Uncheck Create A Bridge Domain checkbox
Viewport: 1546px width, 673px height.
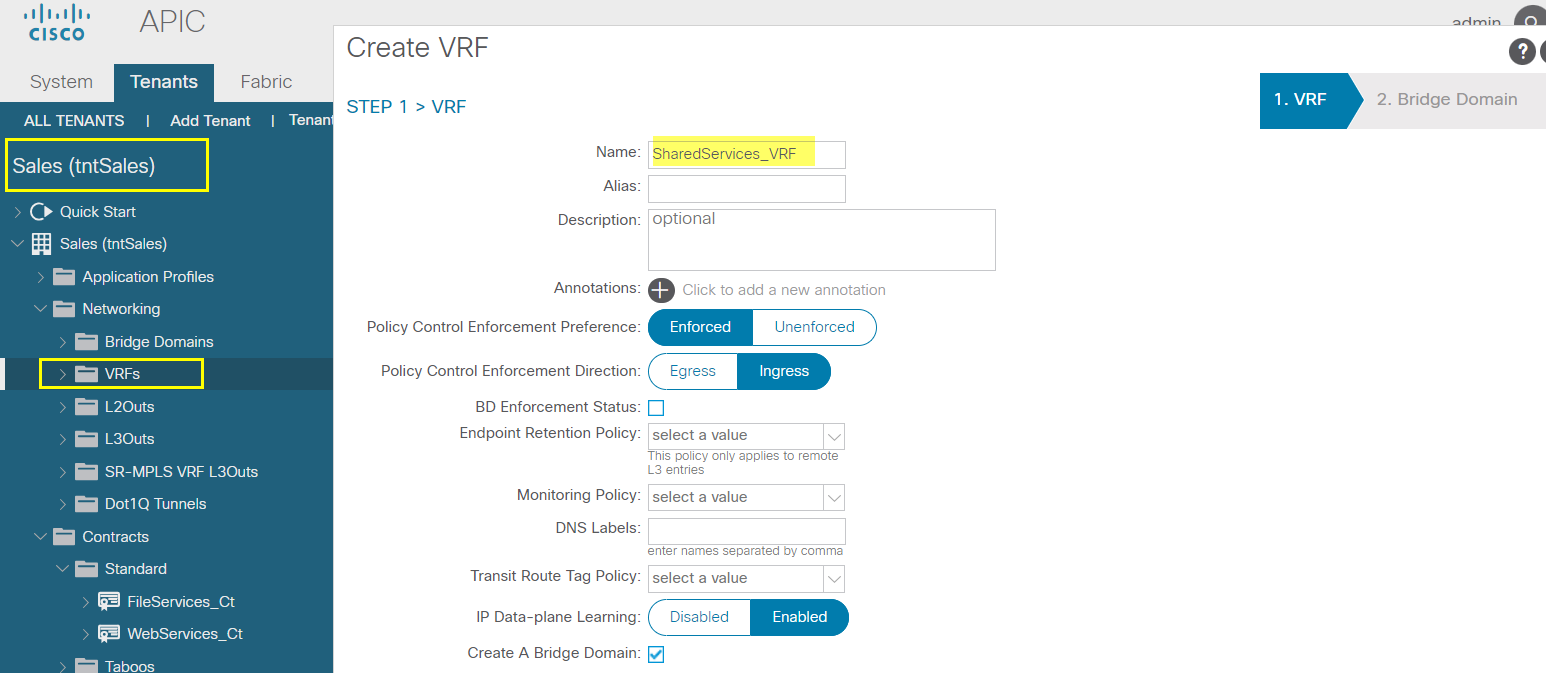click(x=656, y=654)
